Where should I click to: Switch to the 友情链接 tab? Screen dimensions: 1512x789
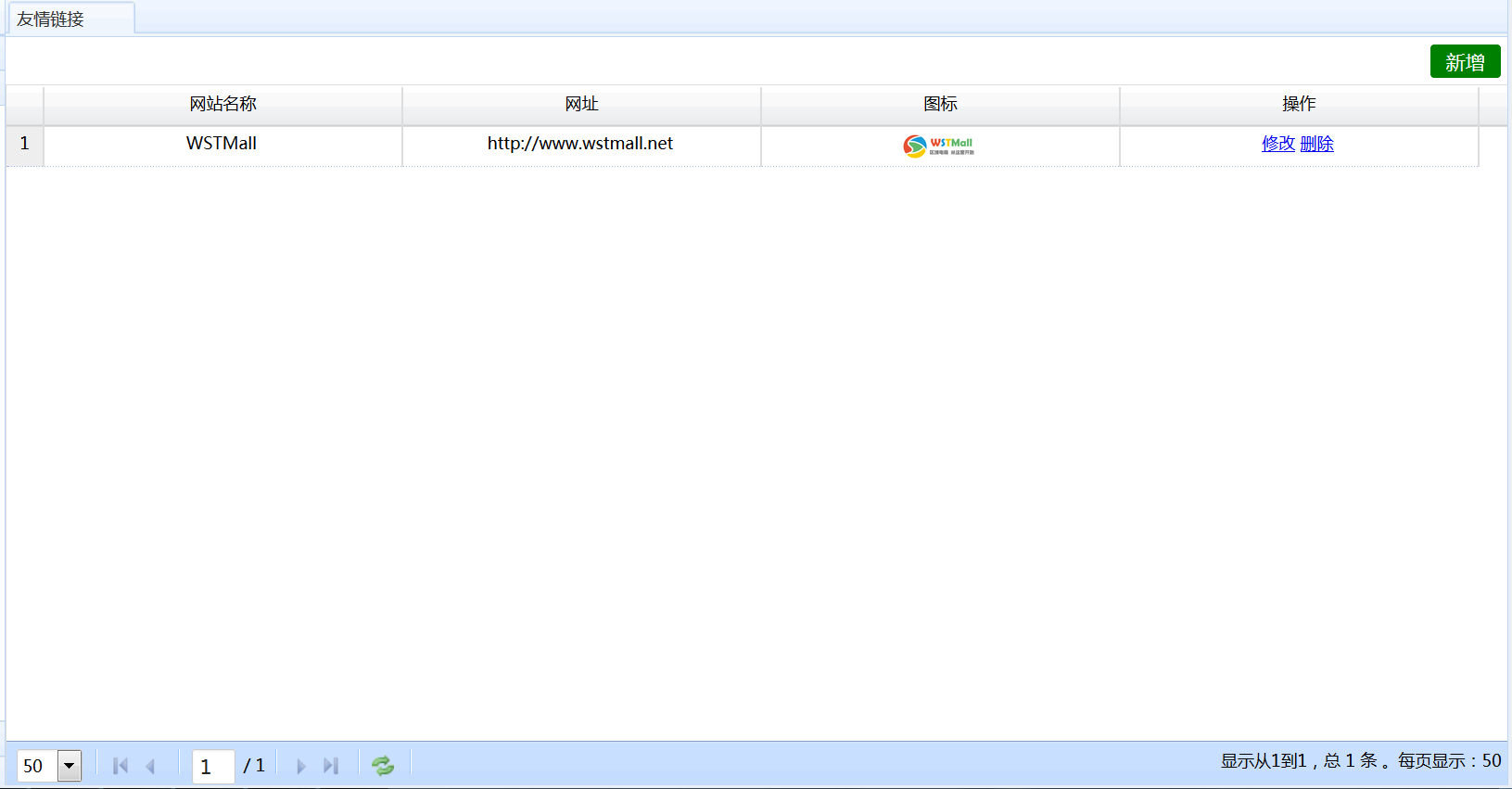coord(70,19)
